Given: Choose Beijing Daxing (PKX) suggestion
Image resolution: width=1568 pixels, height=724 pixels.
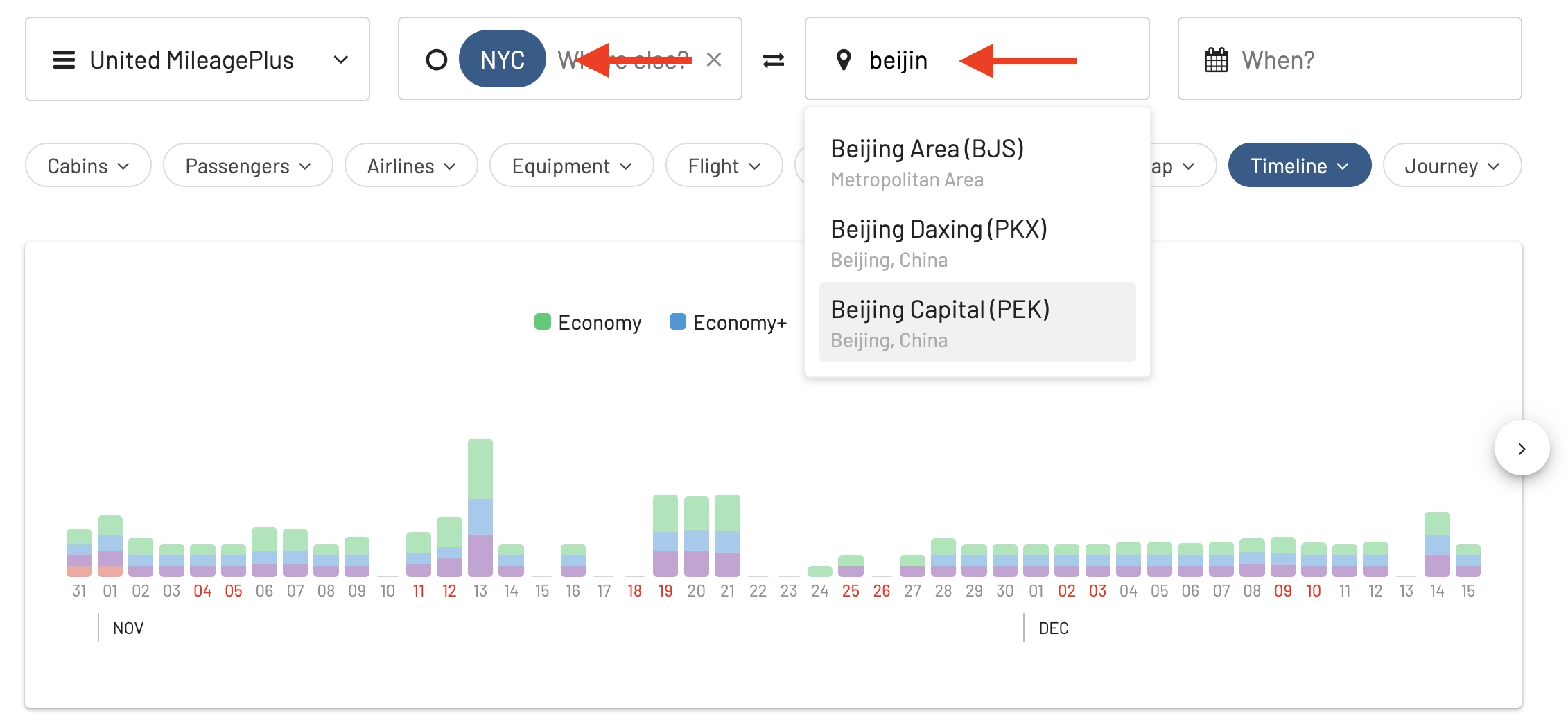Looking at the screenshot, I should click(977, 242).
